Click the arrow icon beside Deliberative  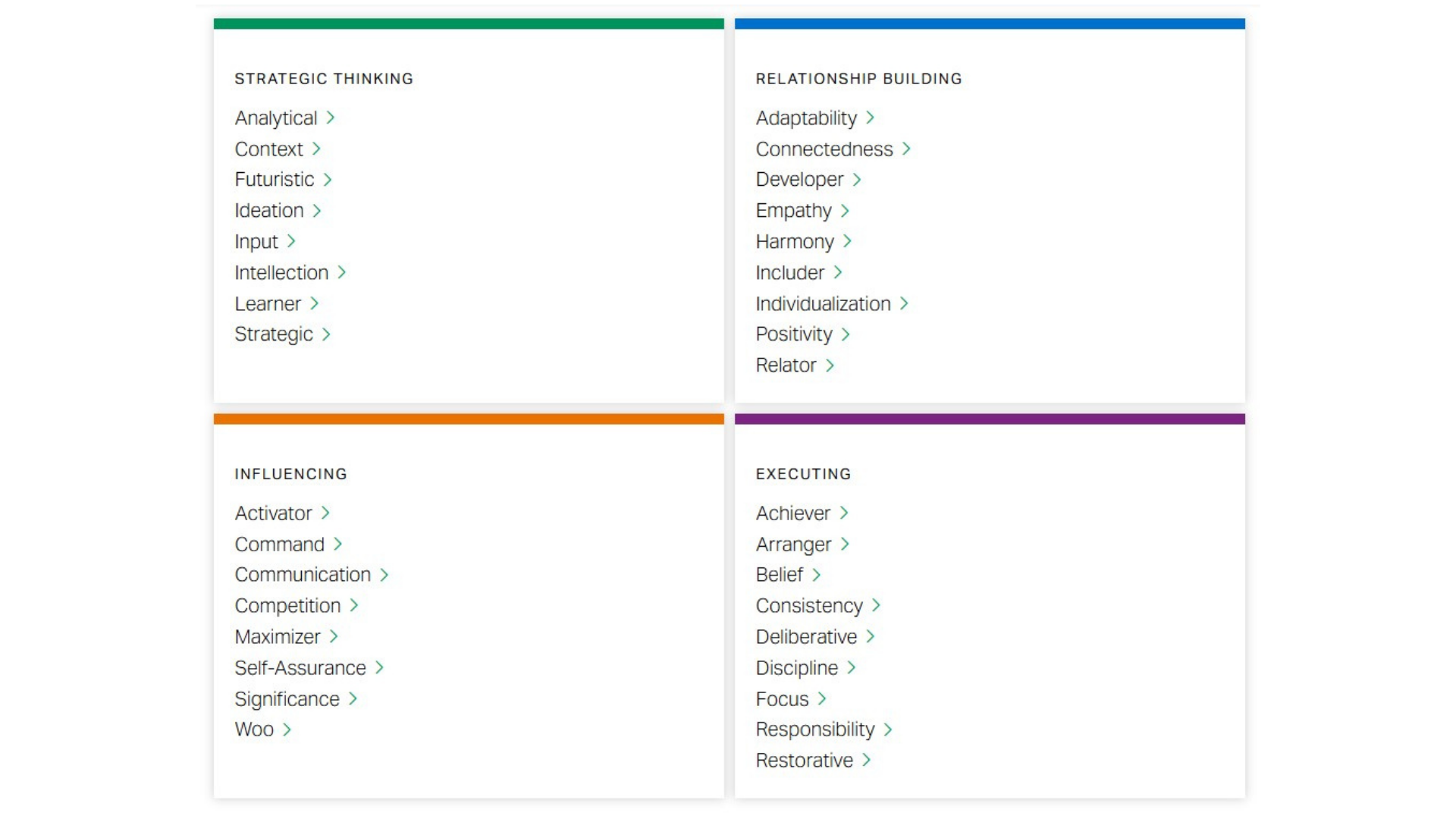pos(871,637)
